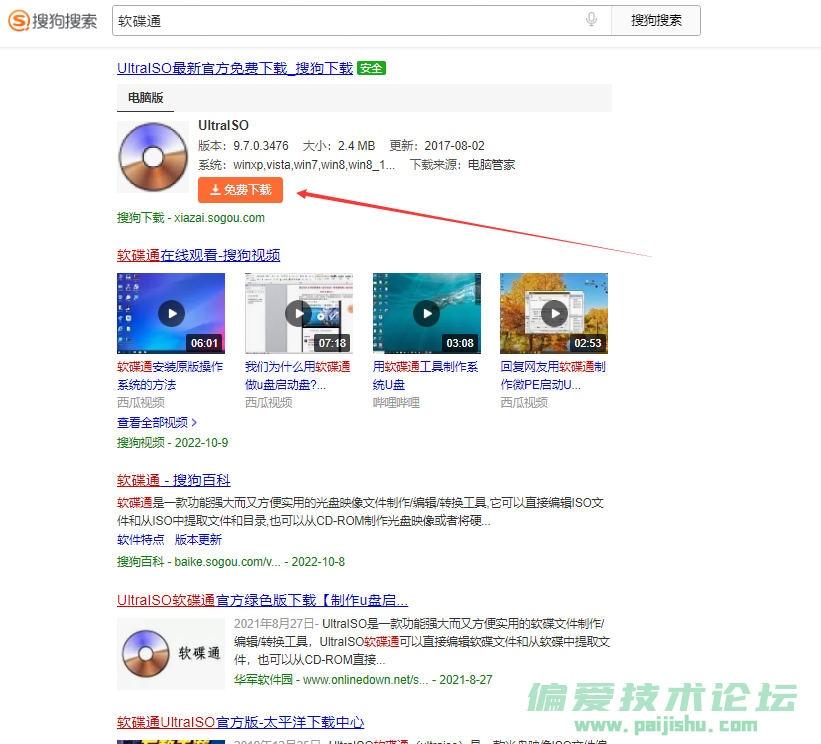Open the 软件特点 sublink

[x=141, y=539]
